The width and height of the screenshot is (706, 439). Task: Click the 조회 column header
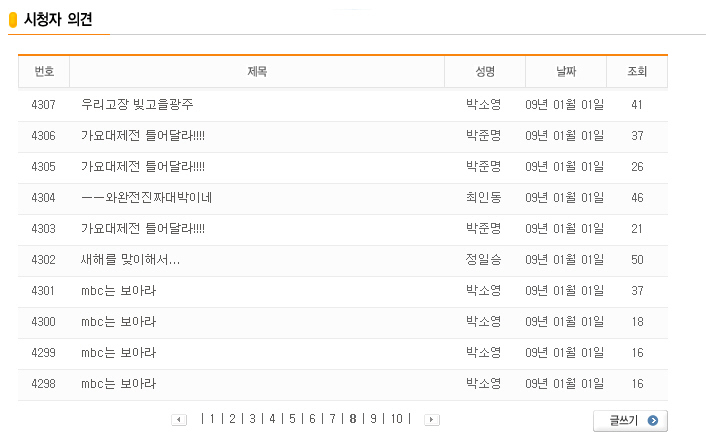pyautogui.click(x=637, y=72)
